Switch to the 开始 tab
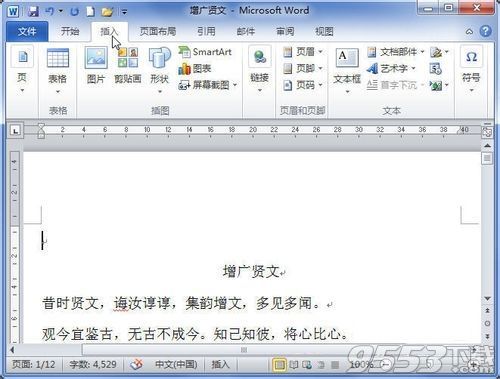This screenshot has height=379, width=500. click(70, 32)
